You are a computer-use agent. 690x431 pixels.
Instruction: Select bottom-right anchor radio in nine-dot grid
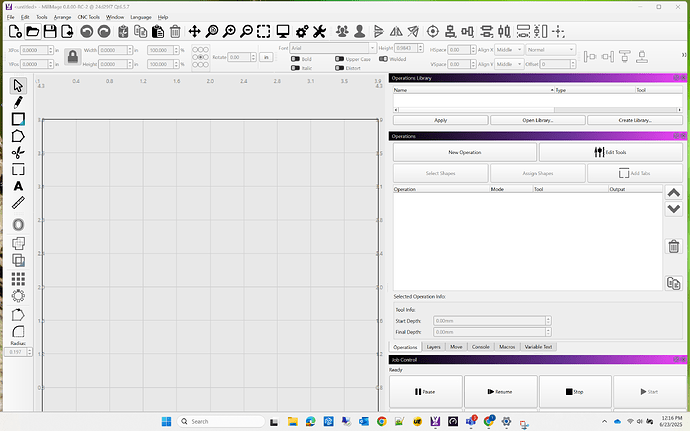point(206,65)
